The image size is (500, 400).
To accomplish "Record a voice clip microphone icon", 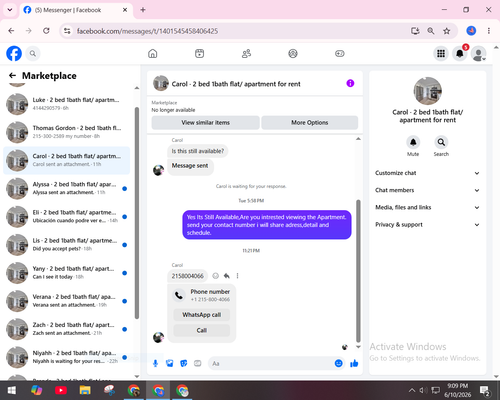I will [155, 363].
